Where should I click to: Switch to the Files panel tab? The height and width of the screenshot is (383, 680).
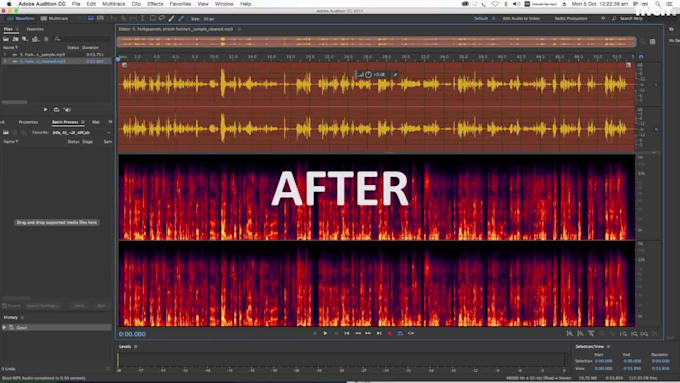[8, 29]
